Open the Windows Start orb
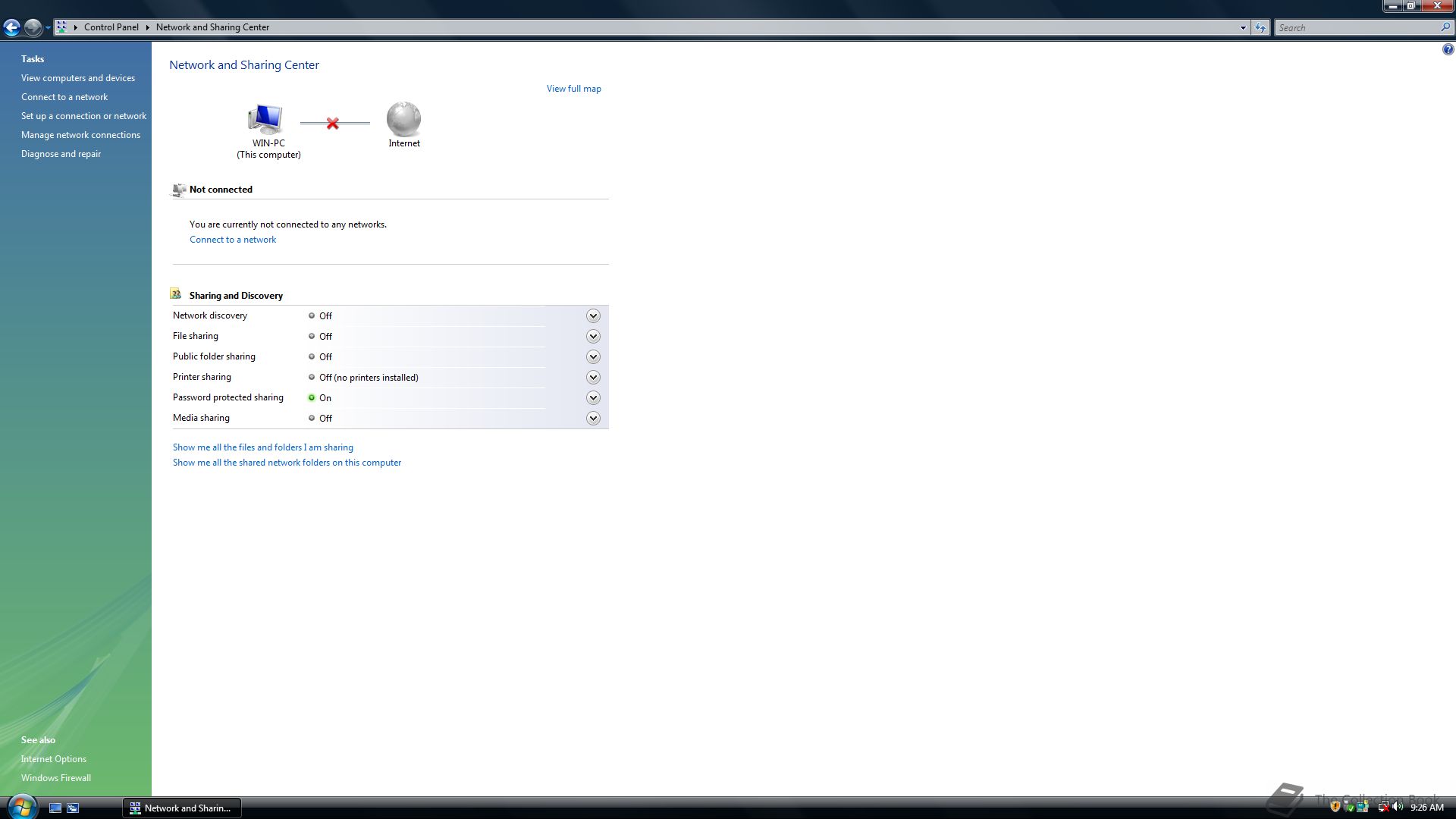The height and width of the screenshot is (819, 1456). (x=21, y=807)
